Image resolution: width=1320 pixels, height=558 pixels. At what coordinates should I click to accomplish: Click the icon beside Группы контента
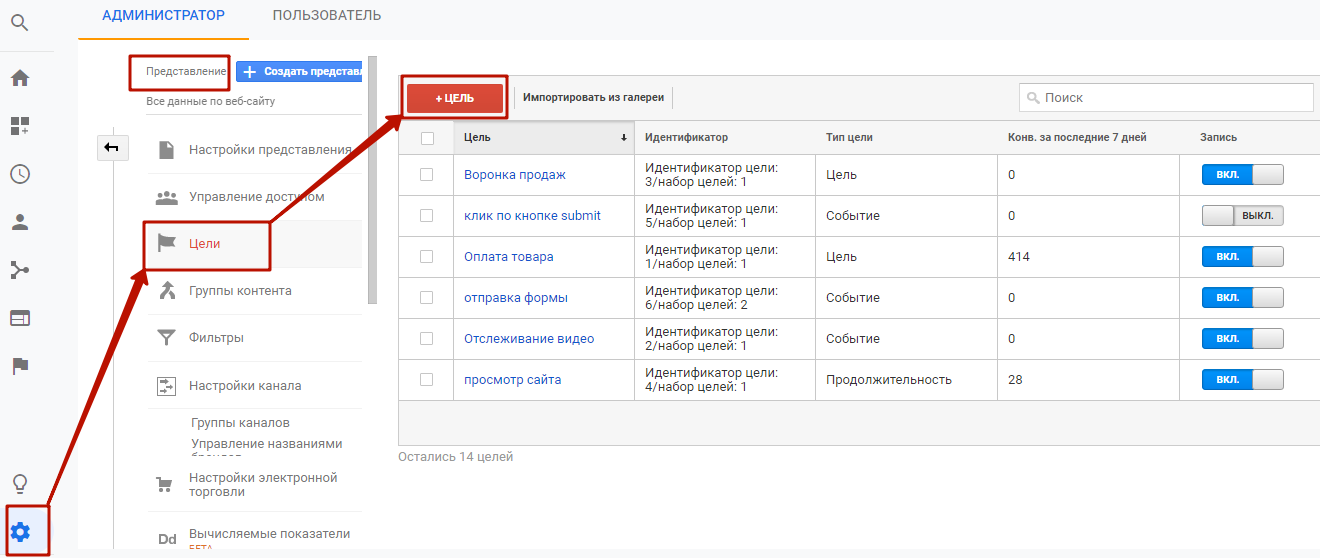pyautogui.click(x=167, y=291)
